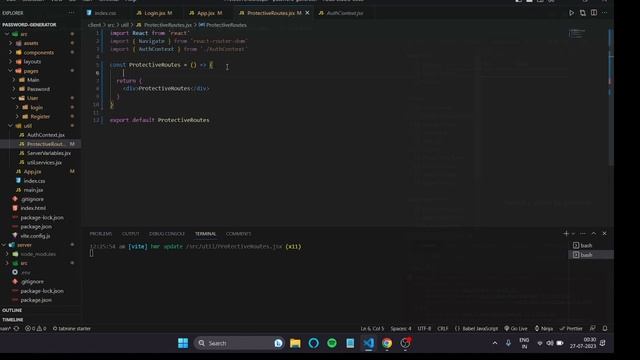Screen dimensions: 640x360
Task: Click tabnine starter in status bar
Action: pos(71,328)
